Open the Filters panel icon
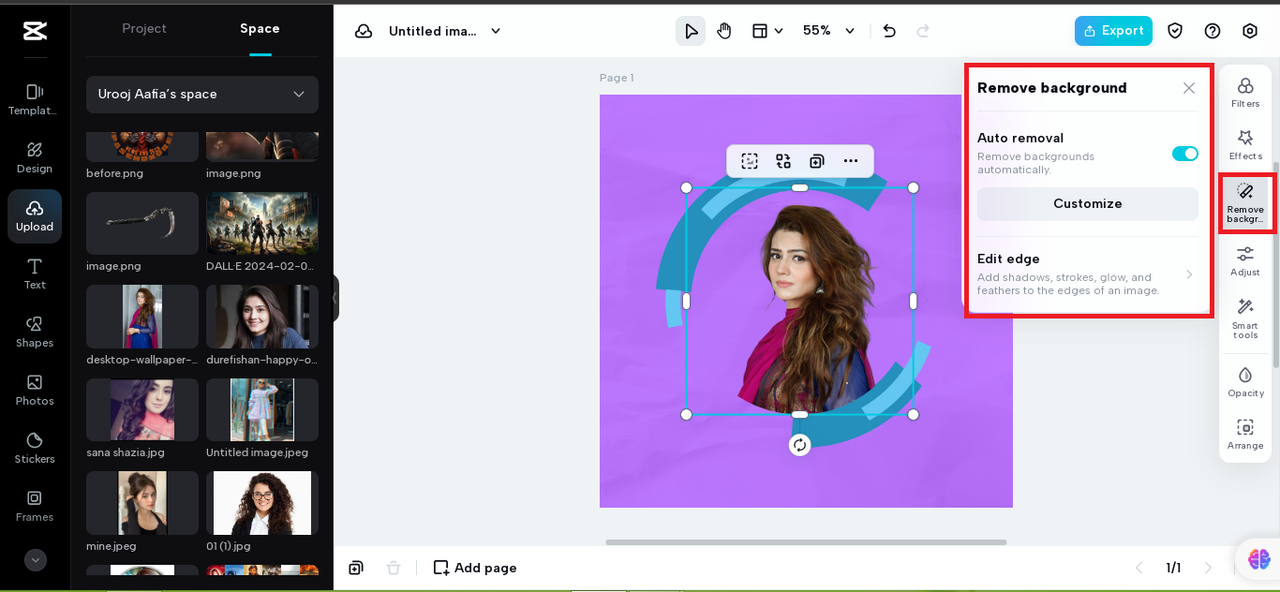Image resolution: width=1280 pixels, height=592 pixels. (x=1245, y=92)
